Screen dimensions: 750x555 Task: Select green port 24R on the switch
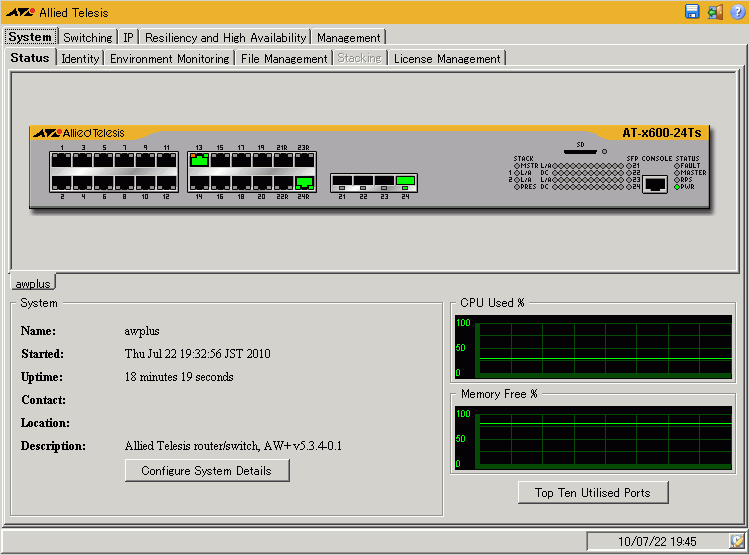click(x=304, y=183)
